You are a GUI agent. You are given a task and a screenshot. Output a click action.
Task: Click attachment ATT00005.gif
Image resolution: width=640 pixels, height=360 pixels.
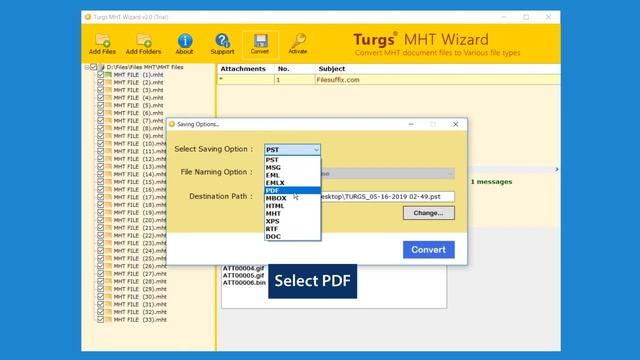(243, 276)
